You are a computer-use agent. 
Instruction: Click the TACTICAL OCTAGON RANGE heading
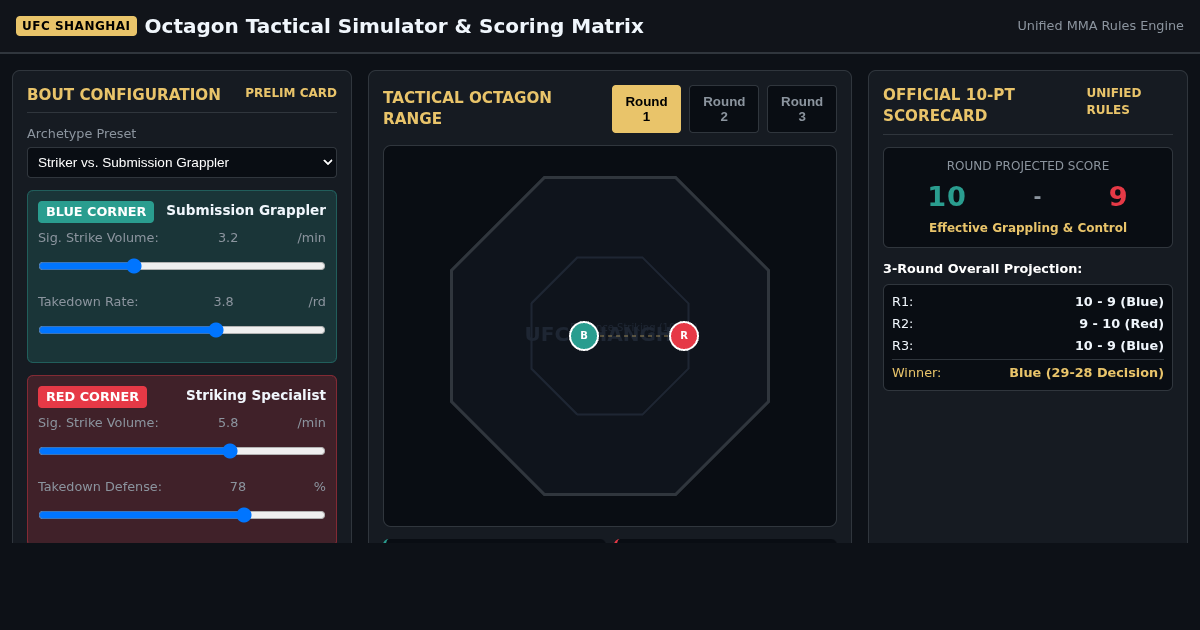467,108
